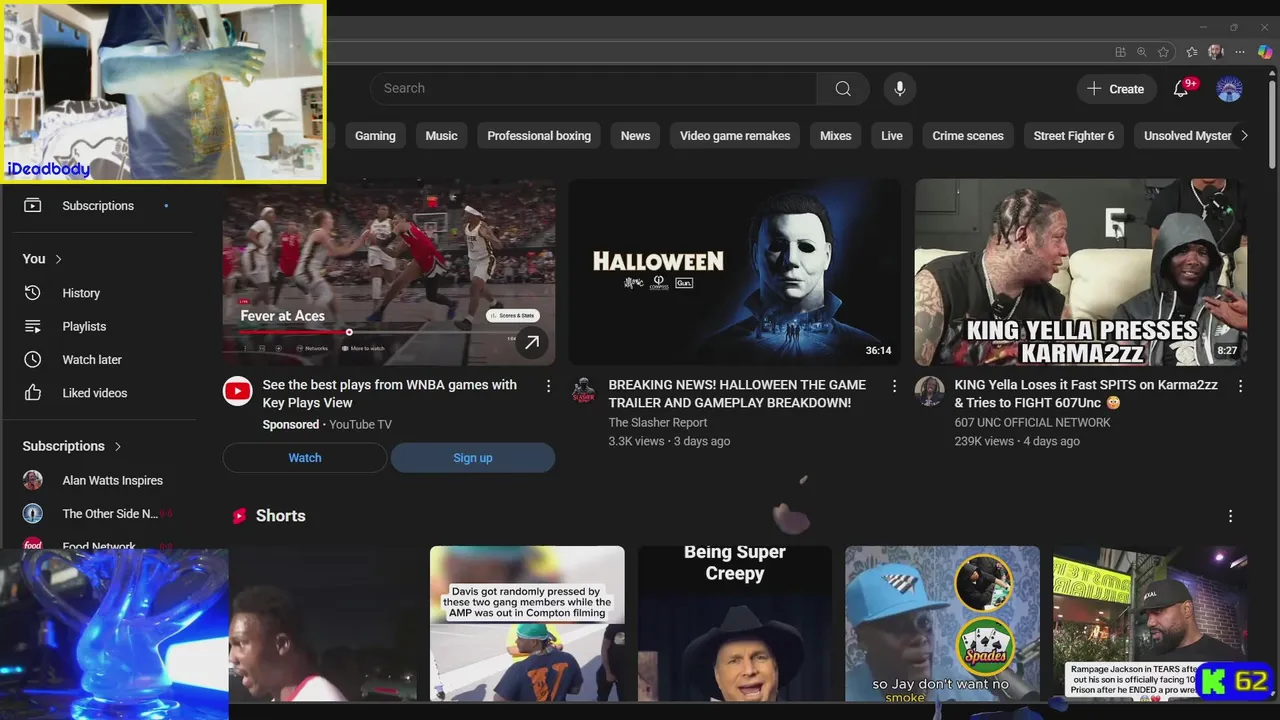Play the Davis gang members short
This screenshot has height=720, width=1280.
click(x=527, y=623)
